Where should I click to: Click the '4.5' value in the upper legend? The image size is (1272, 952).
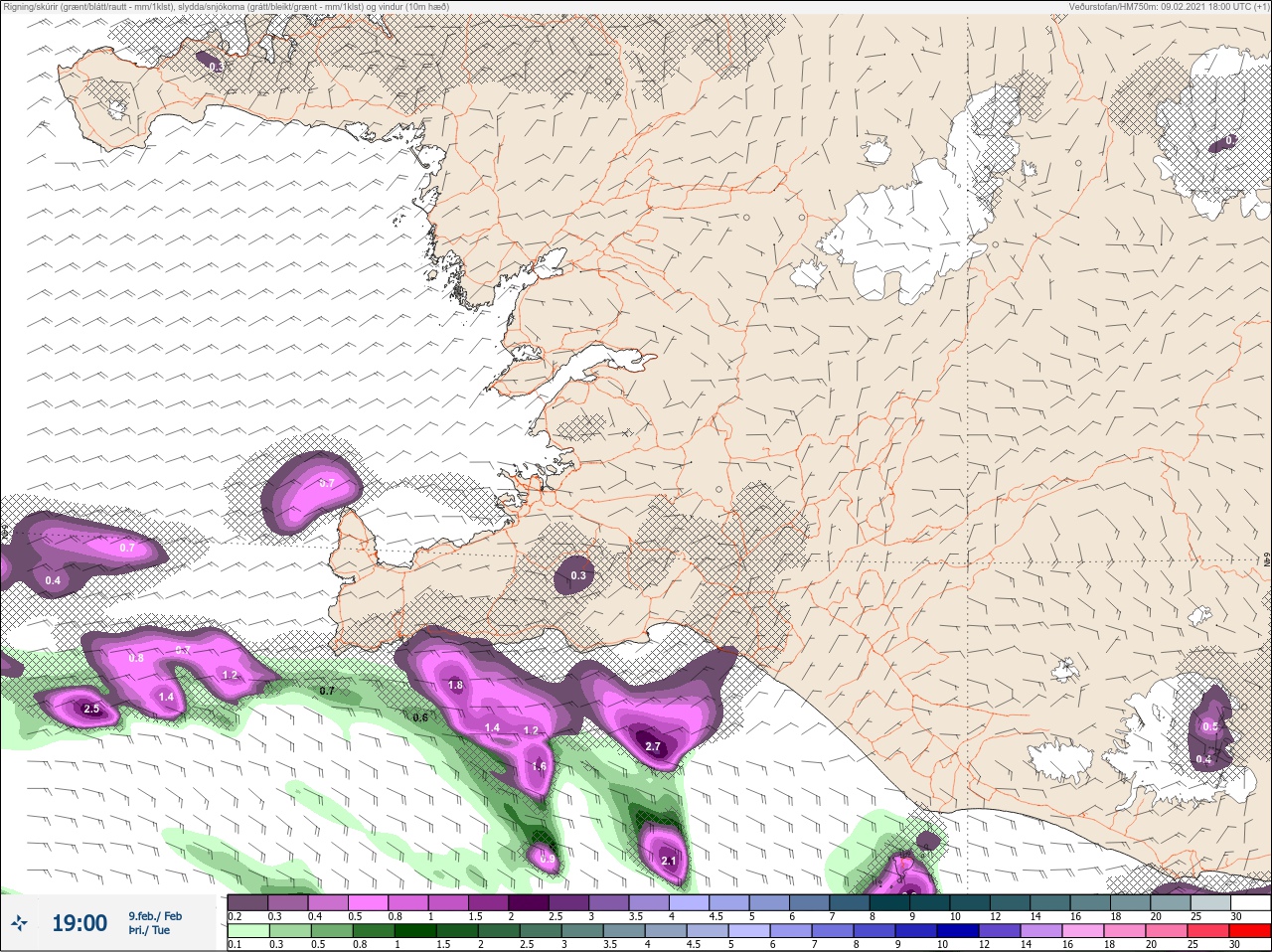pos(715,916)
